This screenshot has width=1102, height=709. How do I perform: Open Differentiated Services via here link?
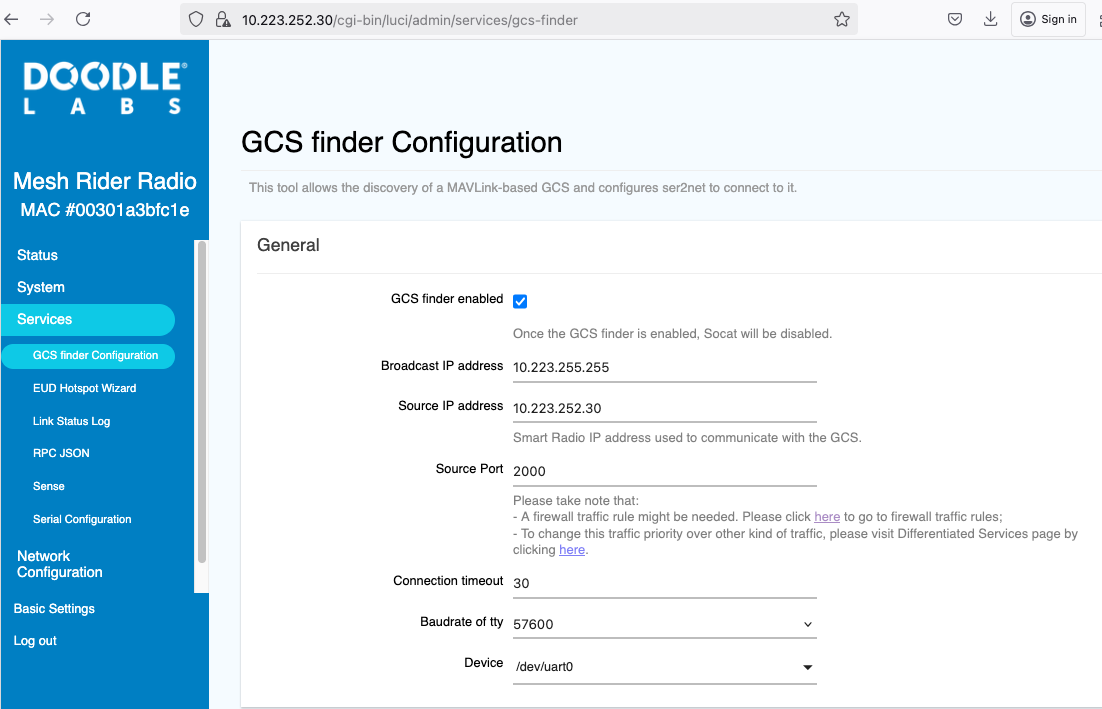click(x=571, y=549)
